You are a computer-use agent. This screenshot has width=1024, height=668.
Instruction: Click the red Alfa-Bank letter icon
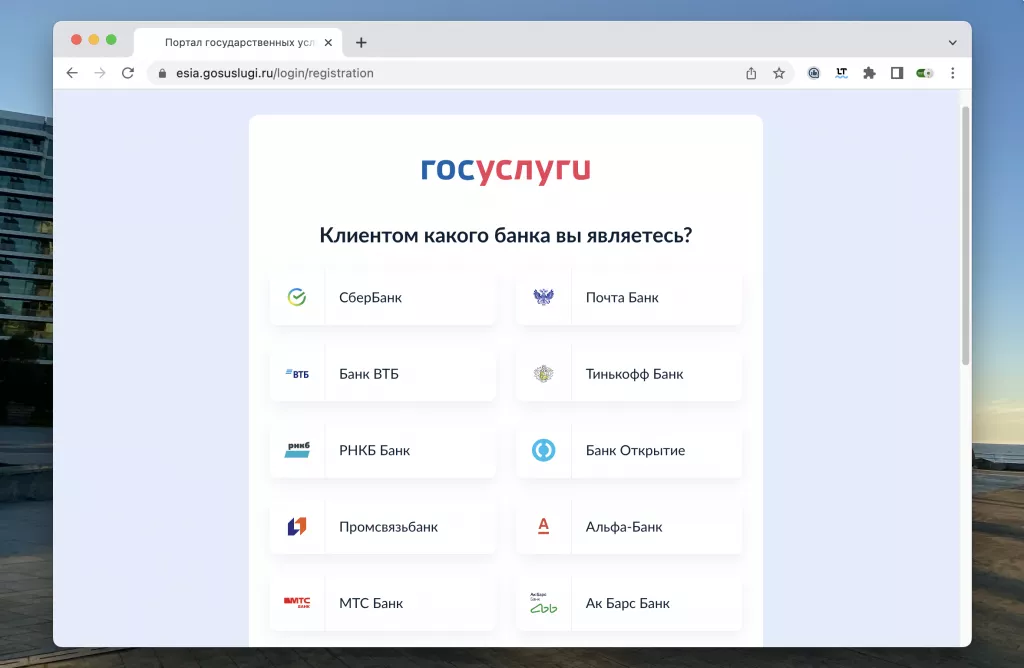[543, 527]
